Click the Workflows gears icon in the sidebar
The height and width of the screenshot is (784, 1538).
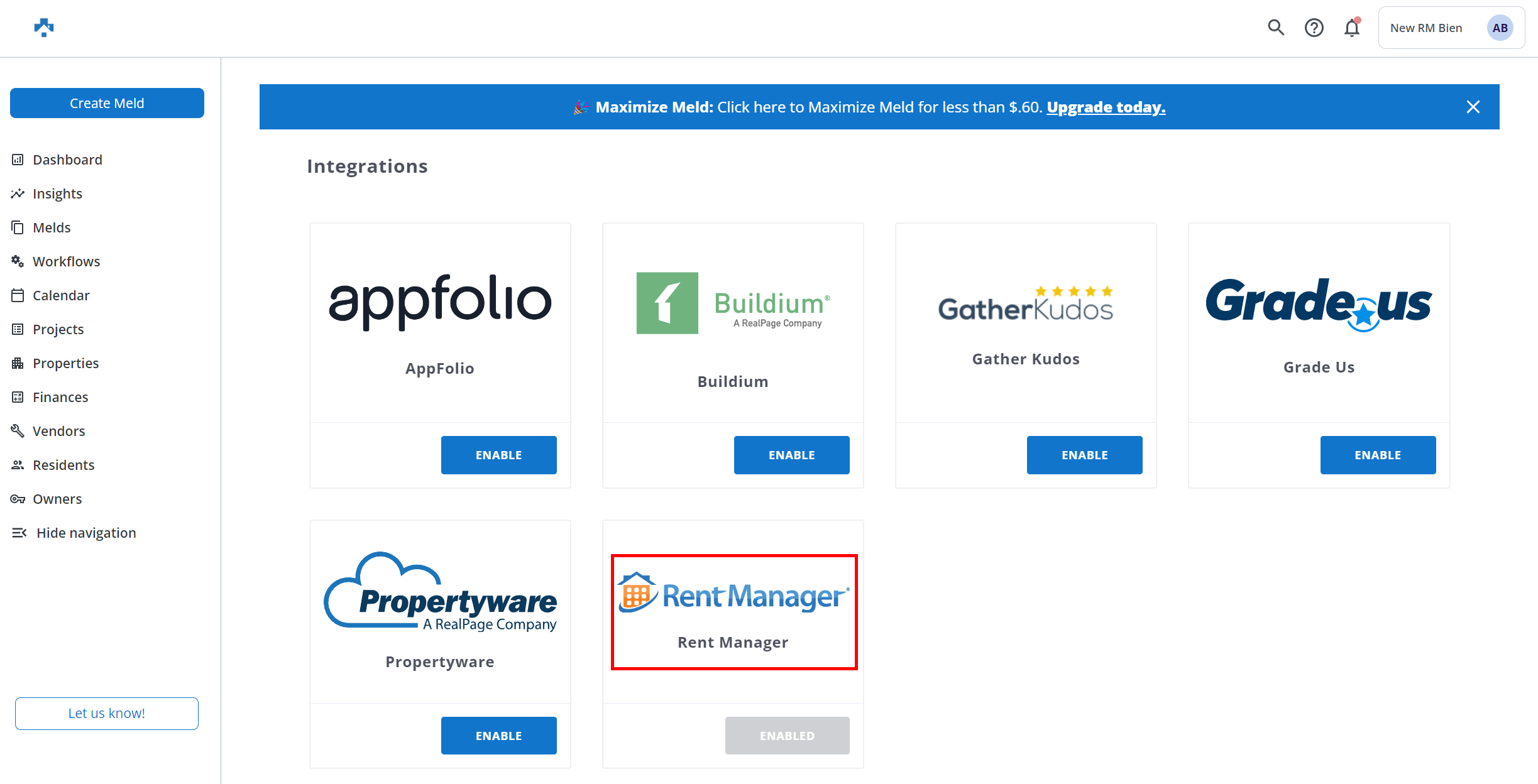[18, 261]
